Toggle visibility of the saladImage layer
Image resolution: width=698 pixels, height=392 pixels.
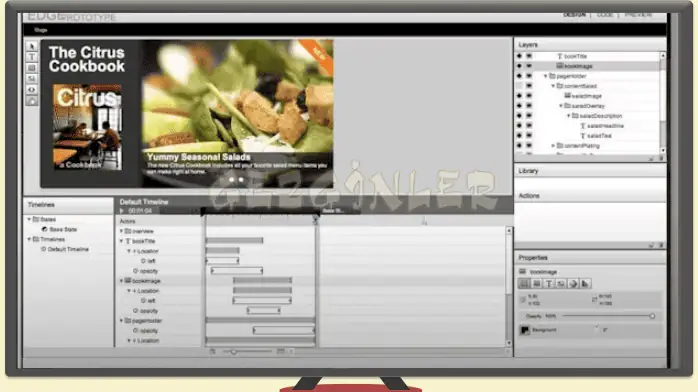pyautogui.click(x=519, y=96)
